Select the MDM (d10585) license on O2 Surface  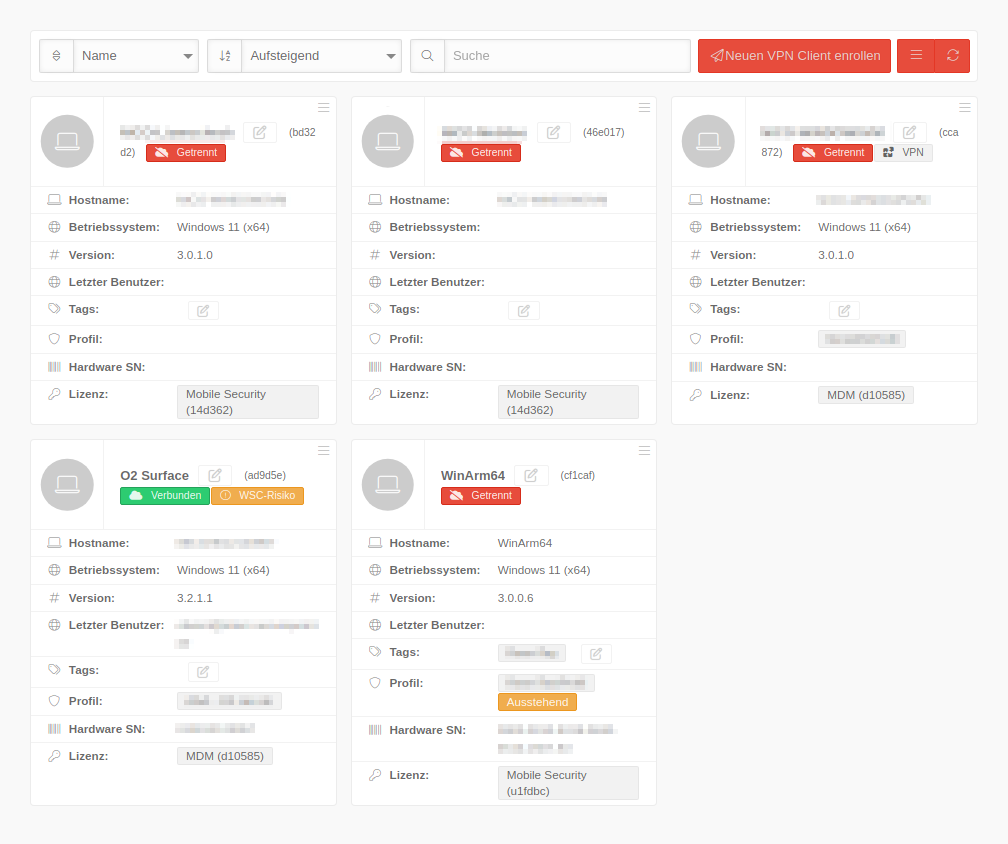click(x=225, y=756)
